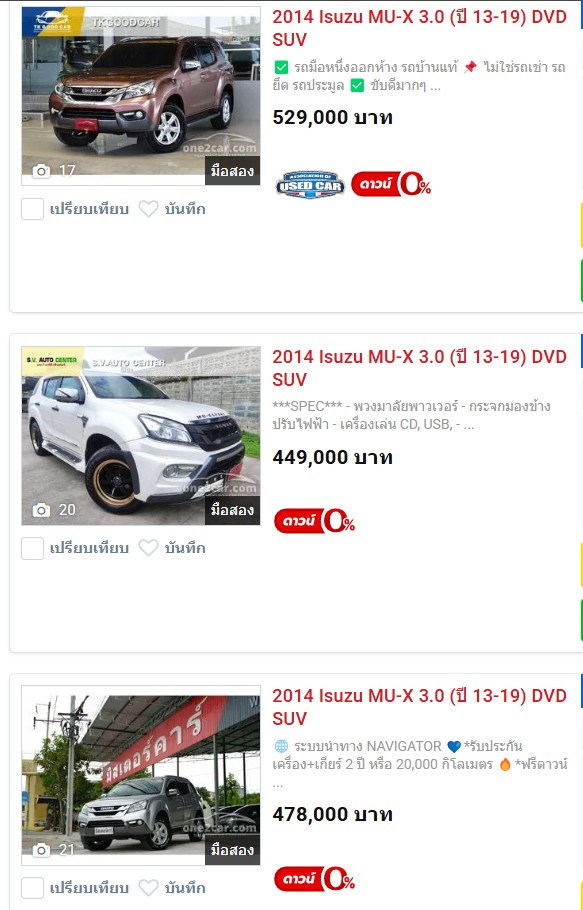Open photo count camera icon showing 21 photos
This screenshot has height=910, width=583.
pos(41,850)
